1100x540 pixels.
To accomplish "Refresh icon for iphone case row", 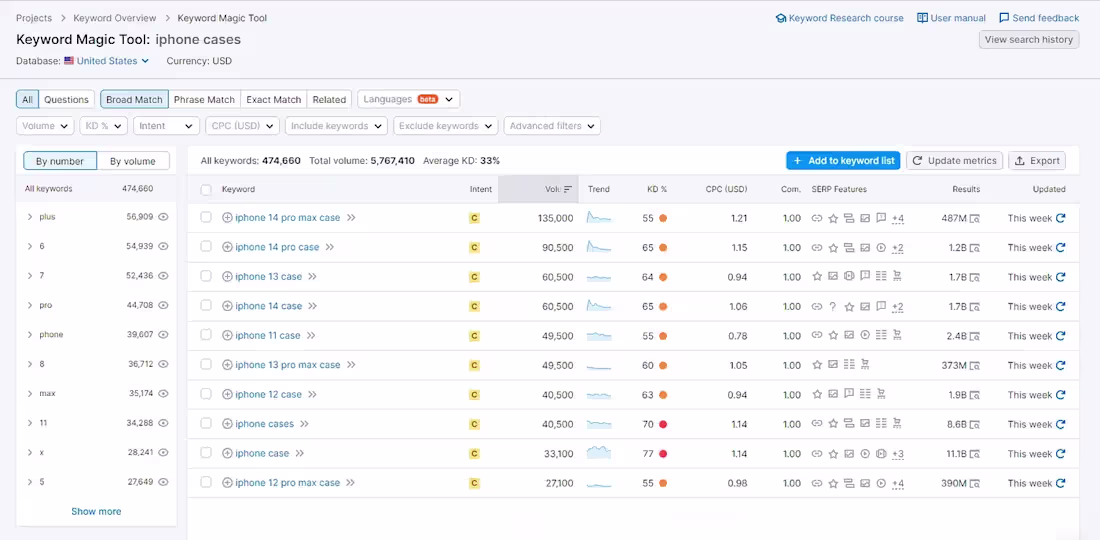I will tap(1060, 454).
